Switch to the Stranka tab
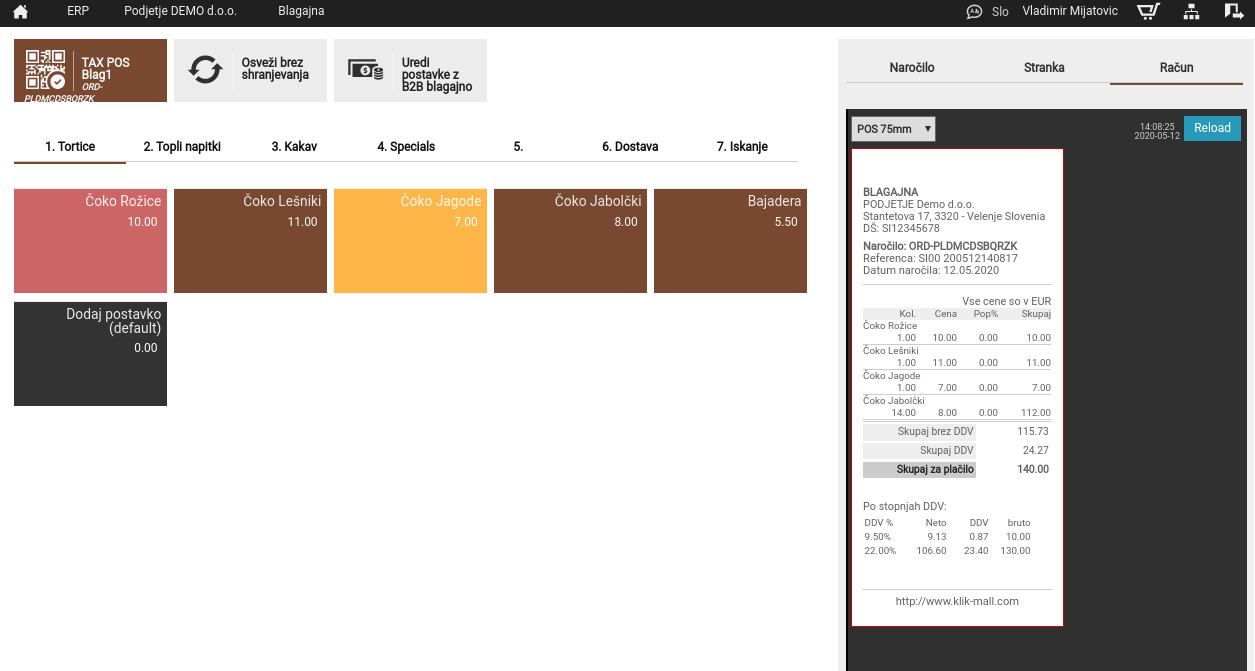1255x671 pixels. coord(1044,68)
